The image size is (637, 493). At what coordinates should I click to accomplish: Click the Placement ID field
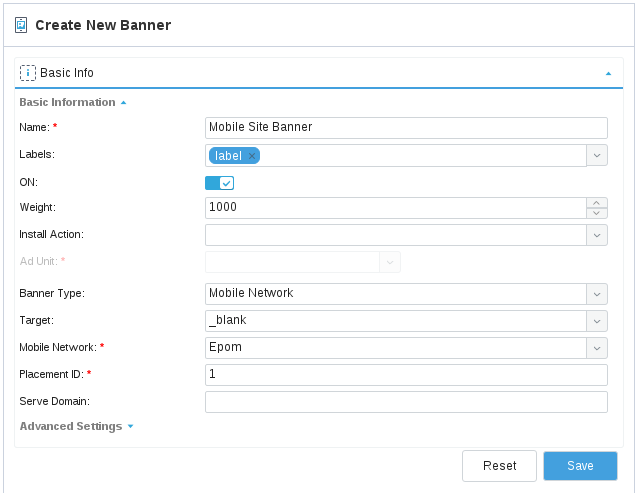coord(406,375)
